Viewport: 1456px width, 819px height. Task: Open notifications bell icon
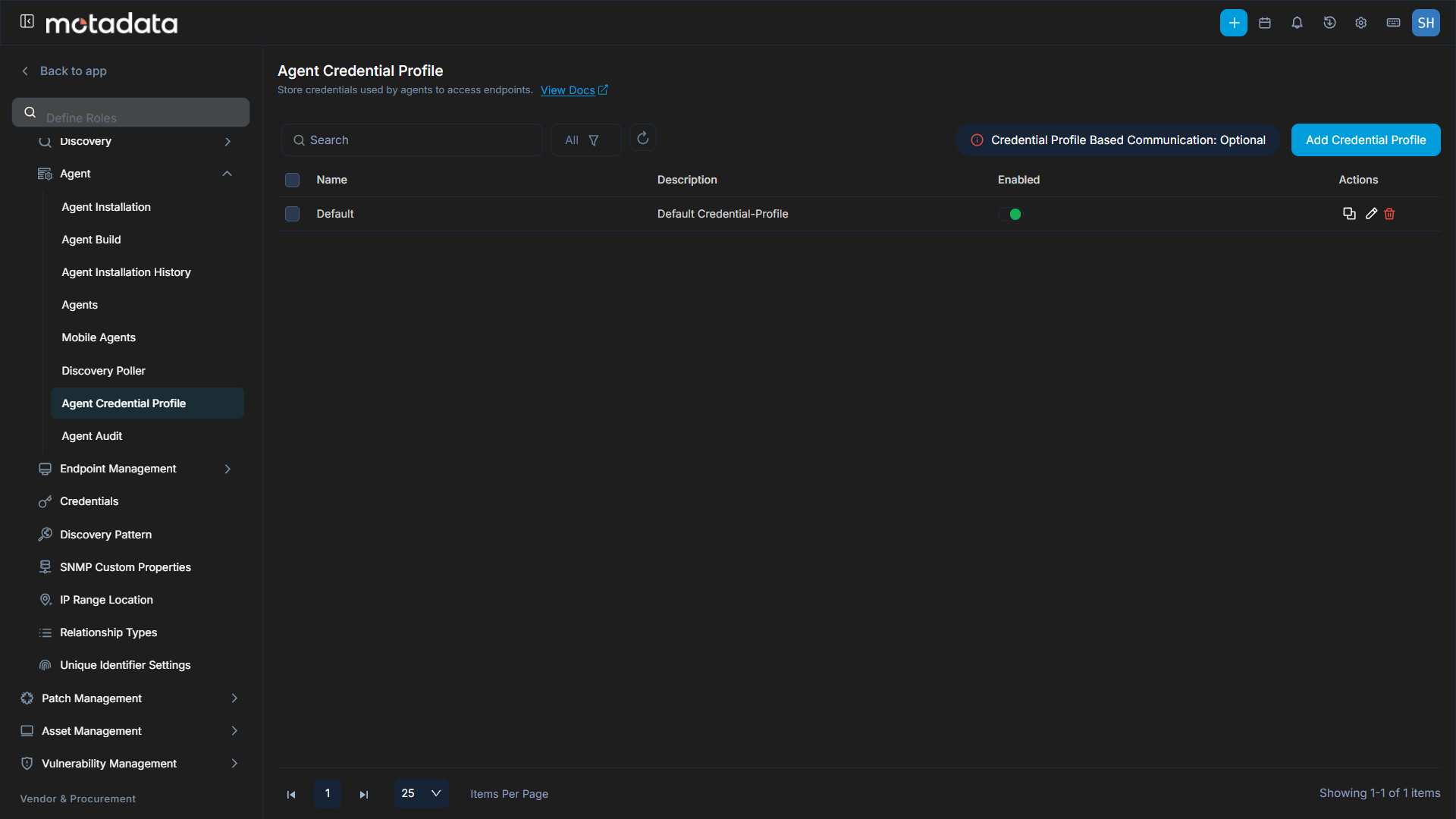[x=1298, y=23]
